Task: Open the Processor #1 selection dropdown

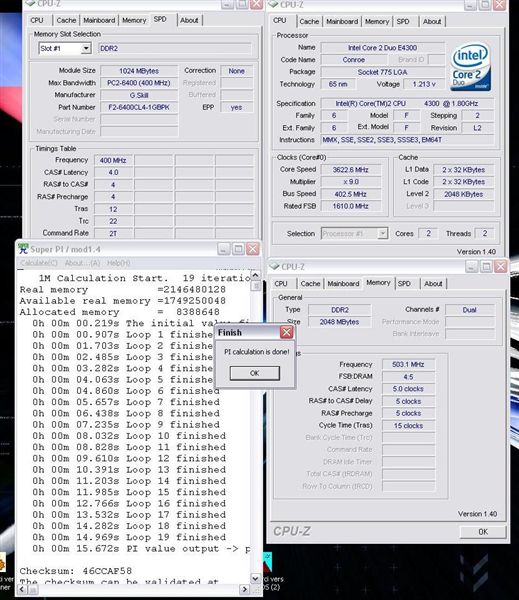Action: click(x=382, y=233)
